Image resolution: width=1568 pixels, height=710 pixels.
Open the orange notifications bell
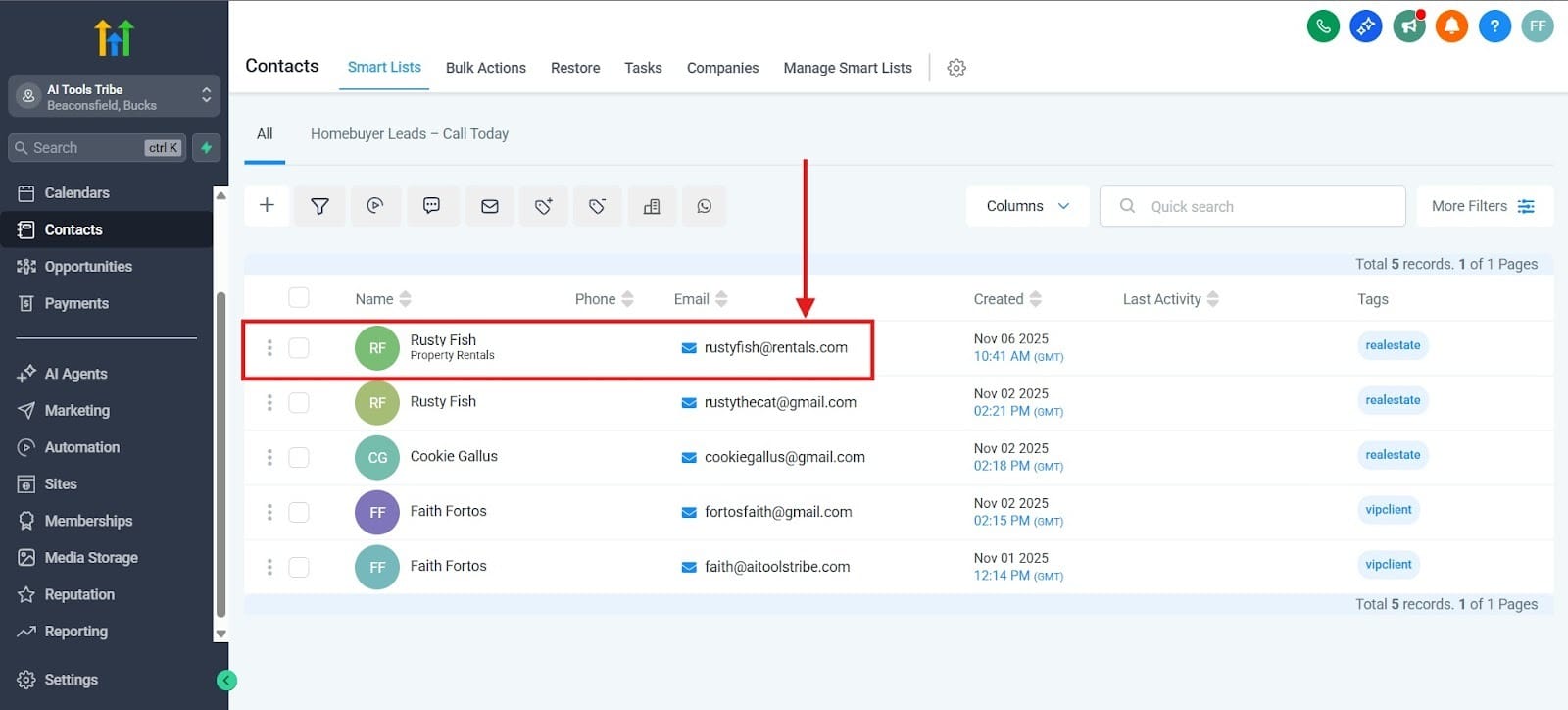[1451, 26]
